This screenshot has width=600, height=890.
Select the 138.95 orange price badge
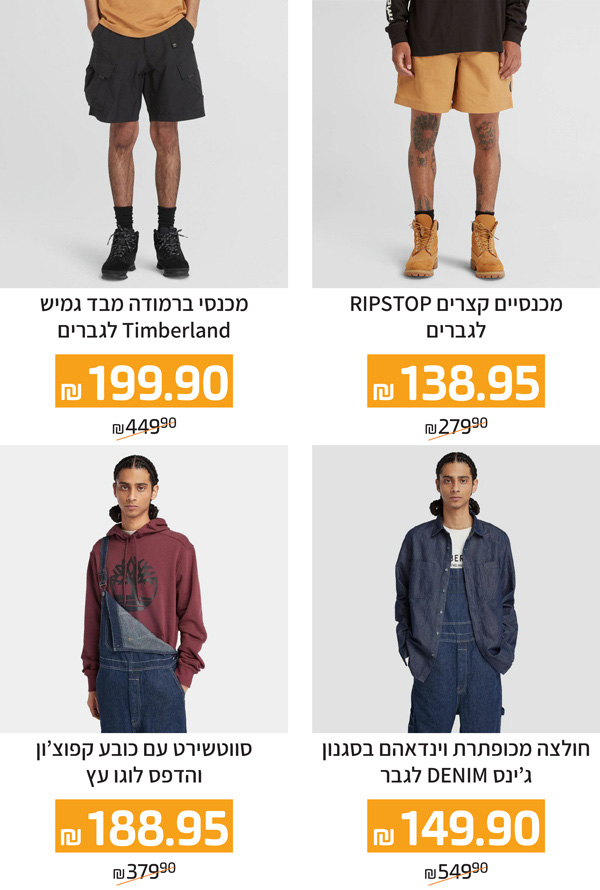click(456, 381)
